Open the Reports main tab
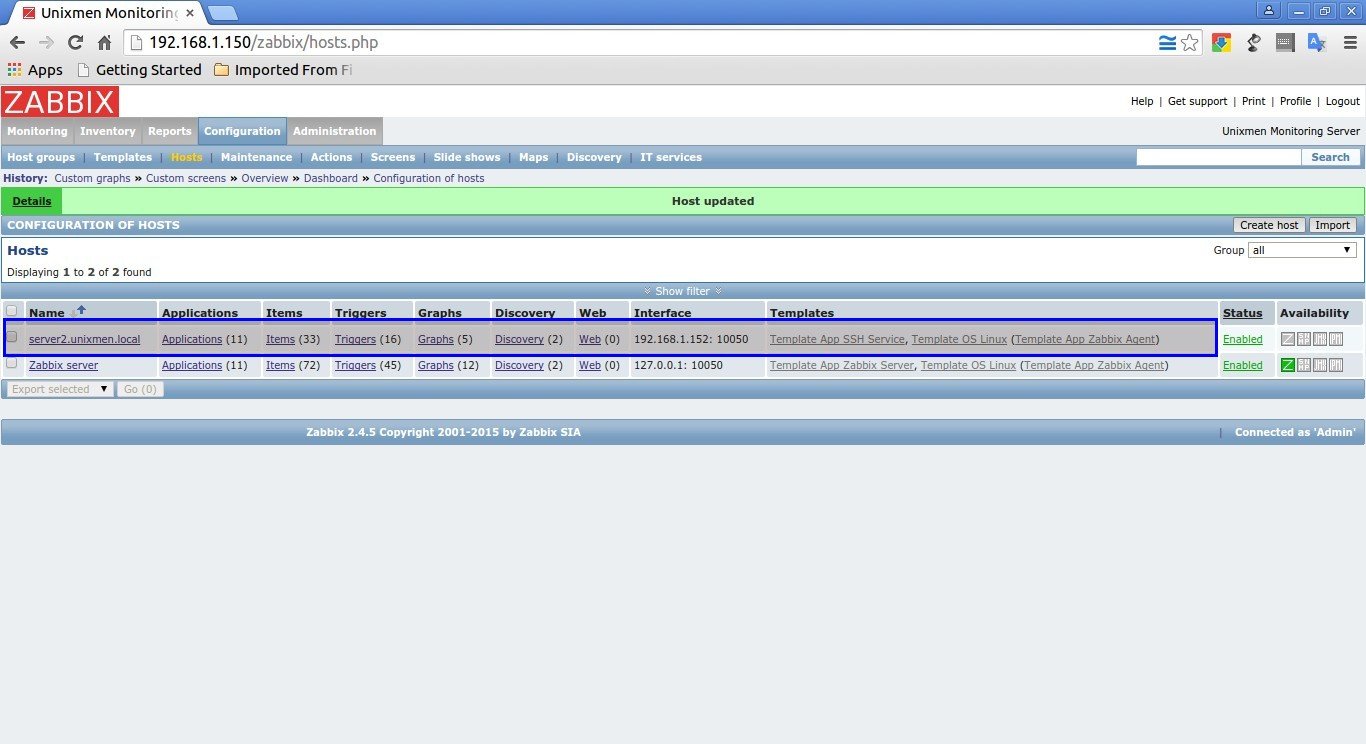The width and height of the screenshot is (1366, 744). (x=170, y=131)
